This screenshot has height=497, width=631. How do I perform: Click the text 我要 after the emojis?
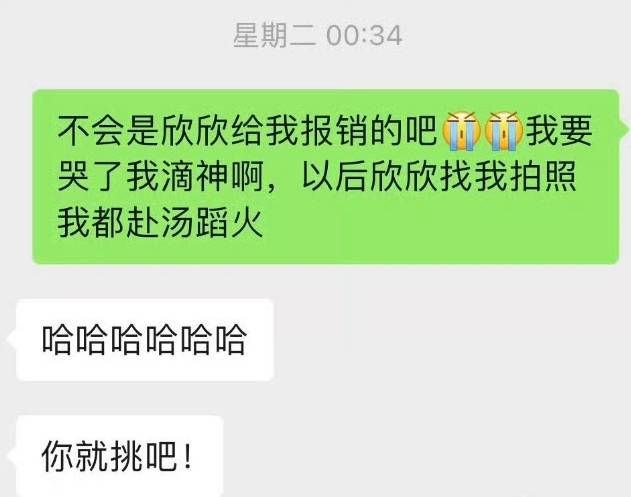coord(559,131)
